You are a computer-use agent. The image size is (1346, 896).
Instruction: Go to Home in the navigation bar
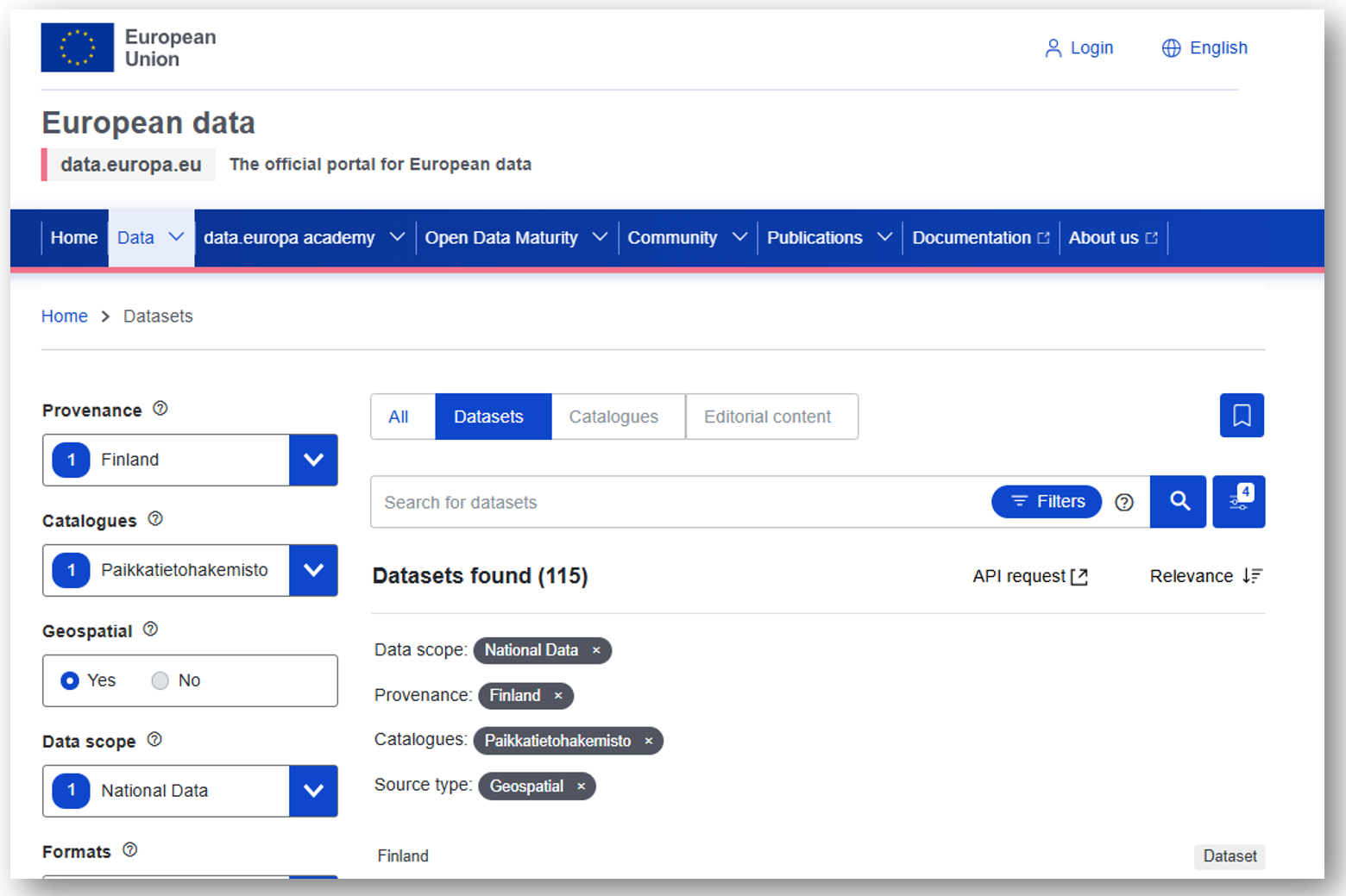[74, 238]
